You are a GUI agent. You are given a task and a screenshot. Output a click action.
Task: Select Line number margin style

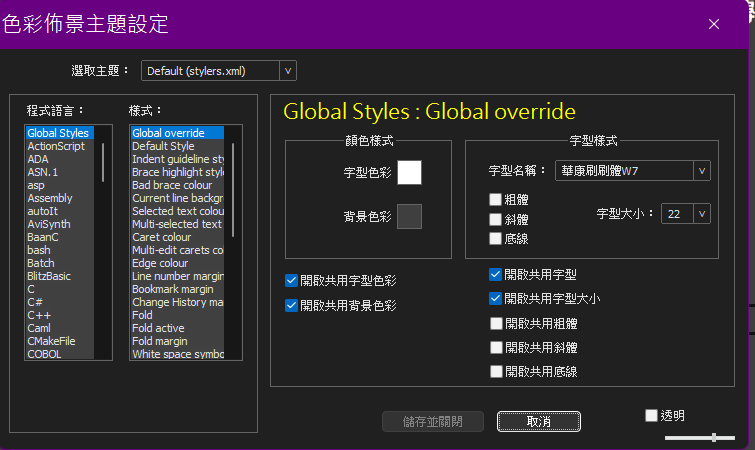coord(177,276)
